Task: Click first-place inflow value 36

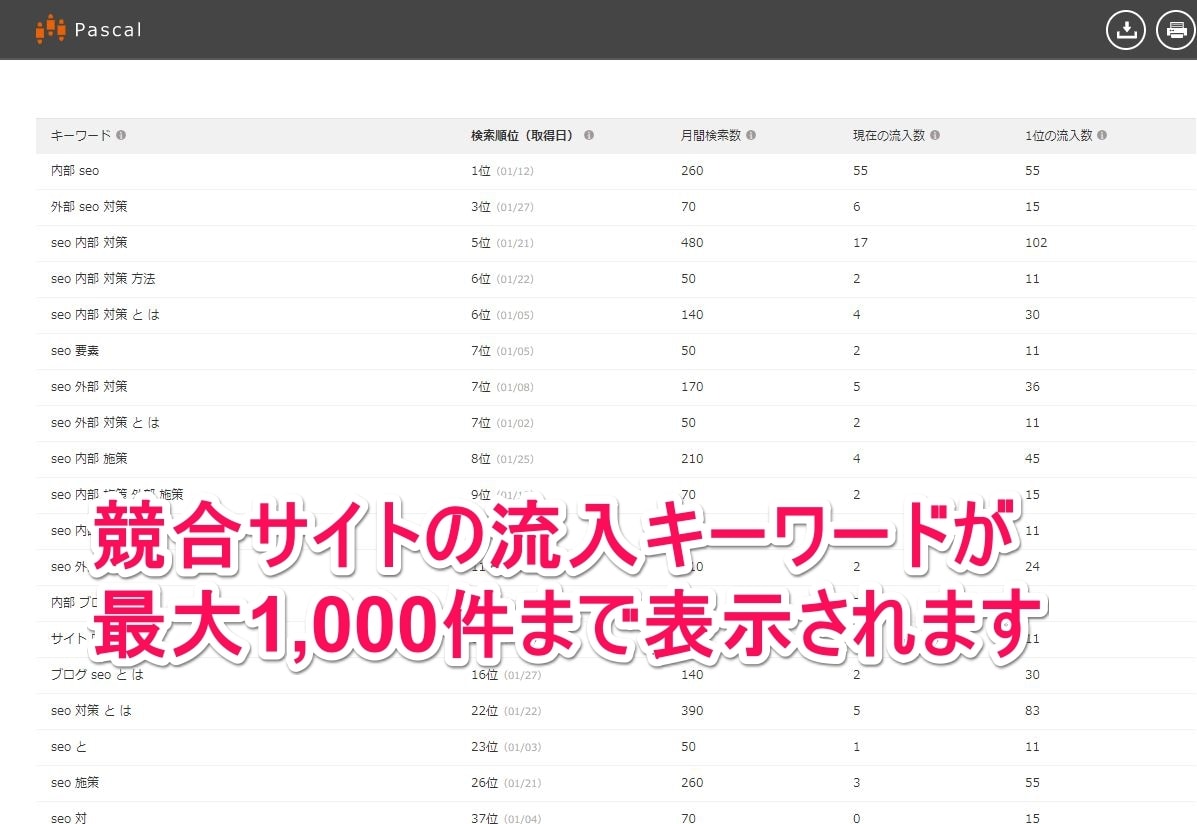Action: click(1032, 387)
